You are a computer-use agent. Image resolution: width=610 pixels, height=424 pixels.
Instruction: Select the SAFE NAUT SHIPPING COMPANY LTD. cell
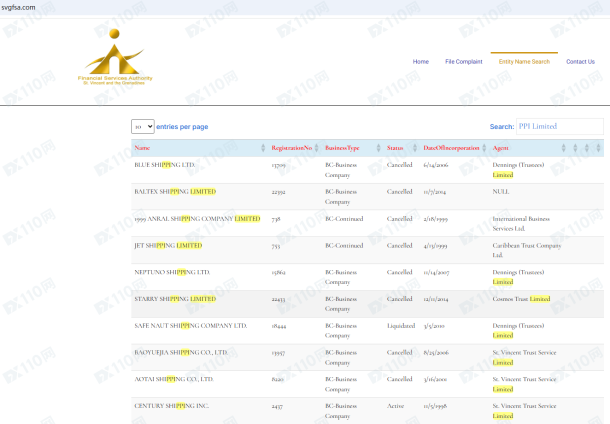coord(191,326)
